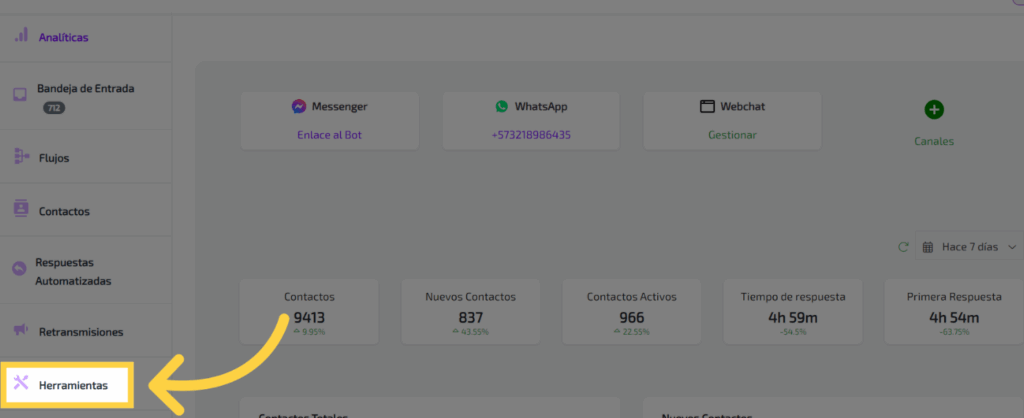Select the Contactos 9413 stat card
Image resolution: width=1024 pixels, height=418 pixels.
309,312
